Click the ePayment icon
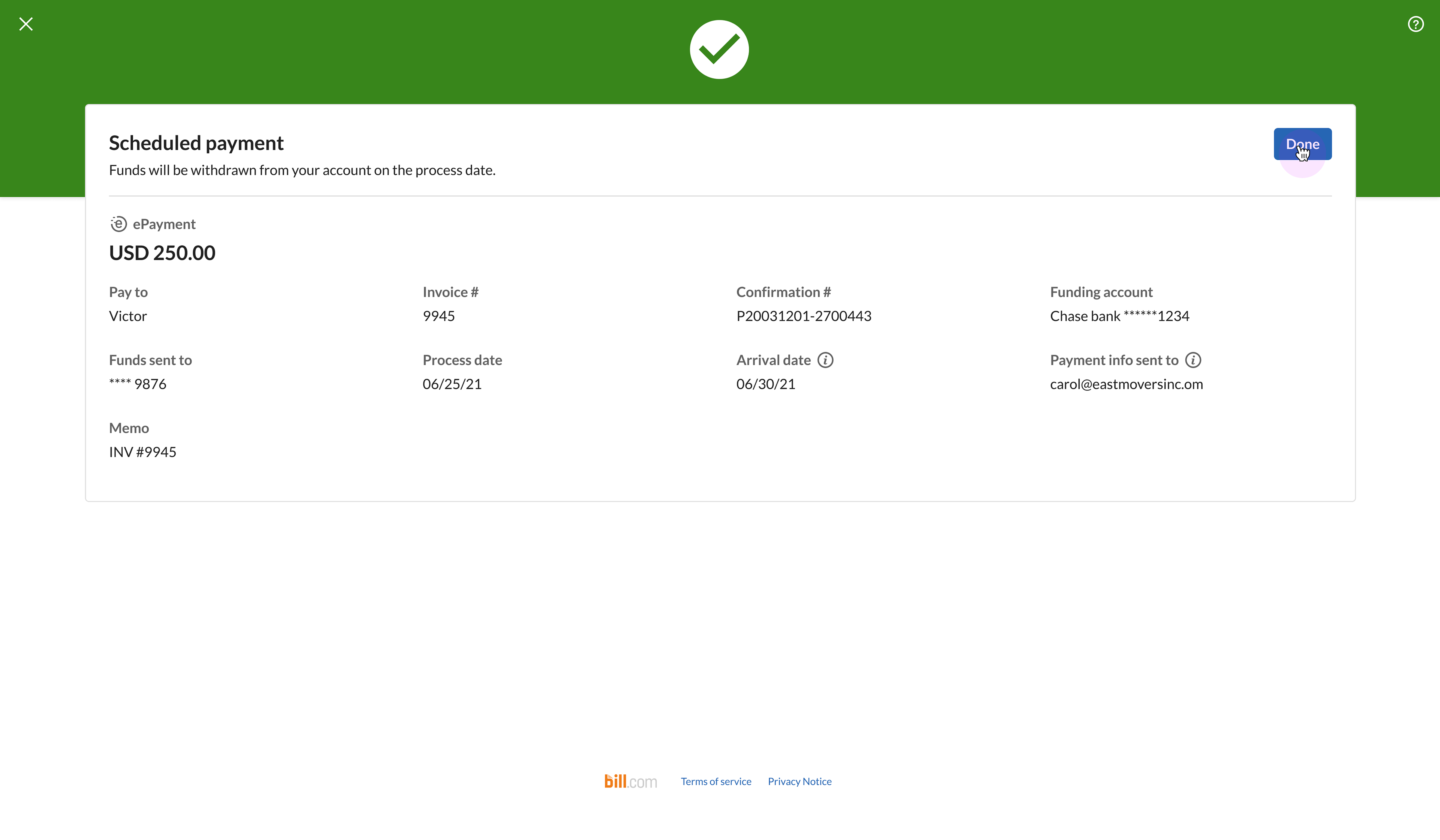 point(118,224)
